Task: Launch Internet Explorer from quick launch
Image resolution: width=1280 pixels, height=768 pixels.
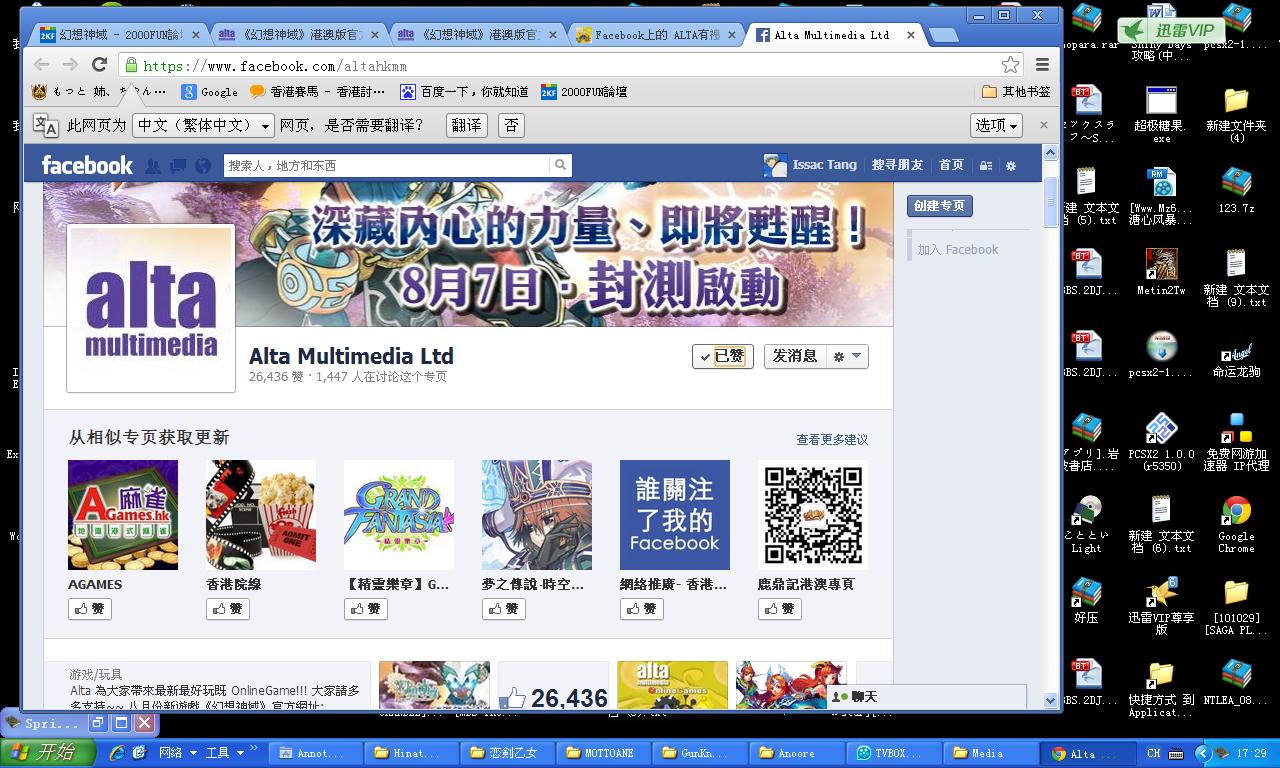Action: pos(117,752)
